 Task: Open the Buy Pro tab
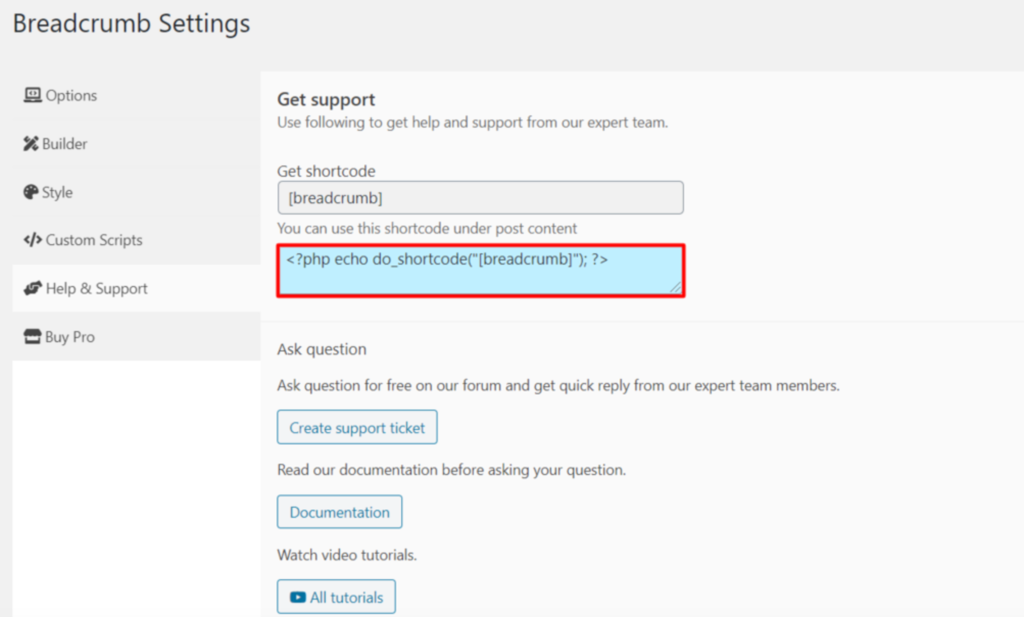point(69,337)
